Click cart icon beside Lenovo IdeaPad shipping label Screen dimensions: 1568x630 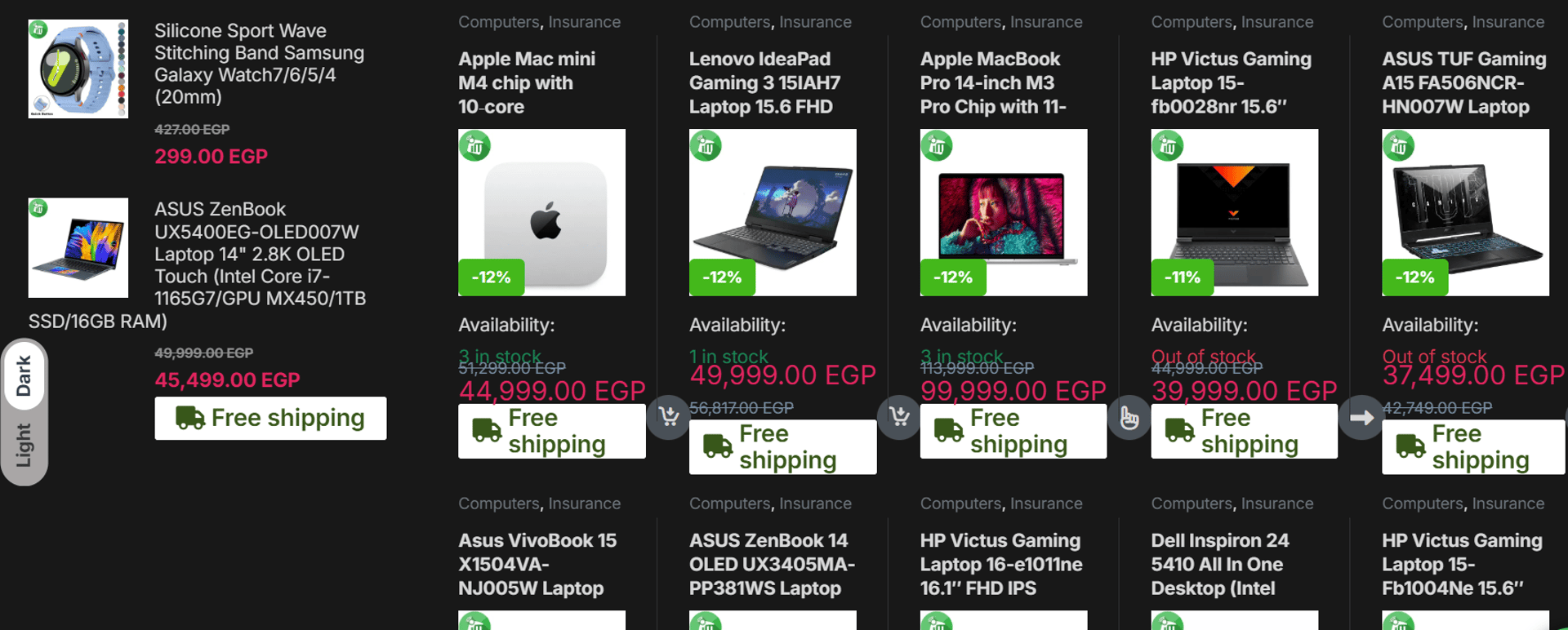pos(900,417)
